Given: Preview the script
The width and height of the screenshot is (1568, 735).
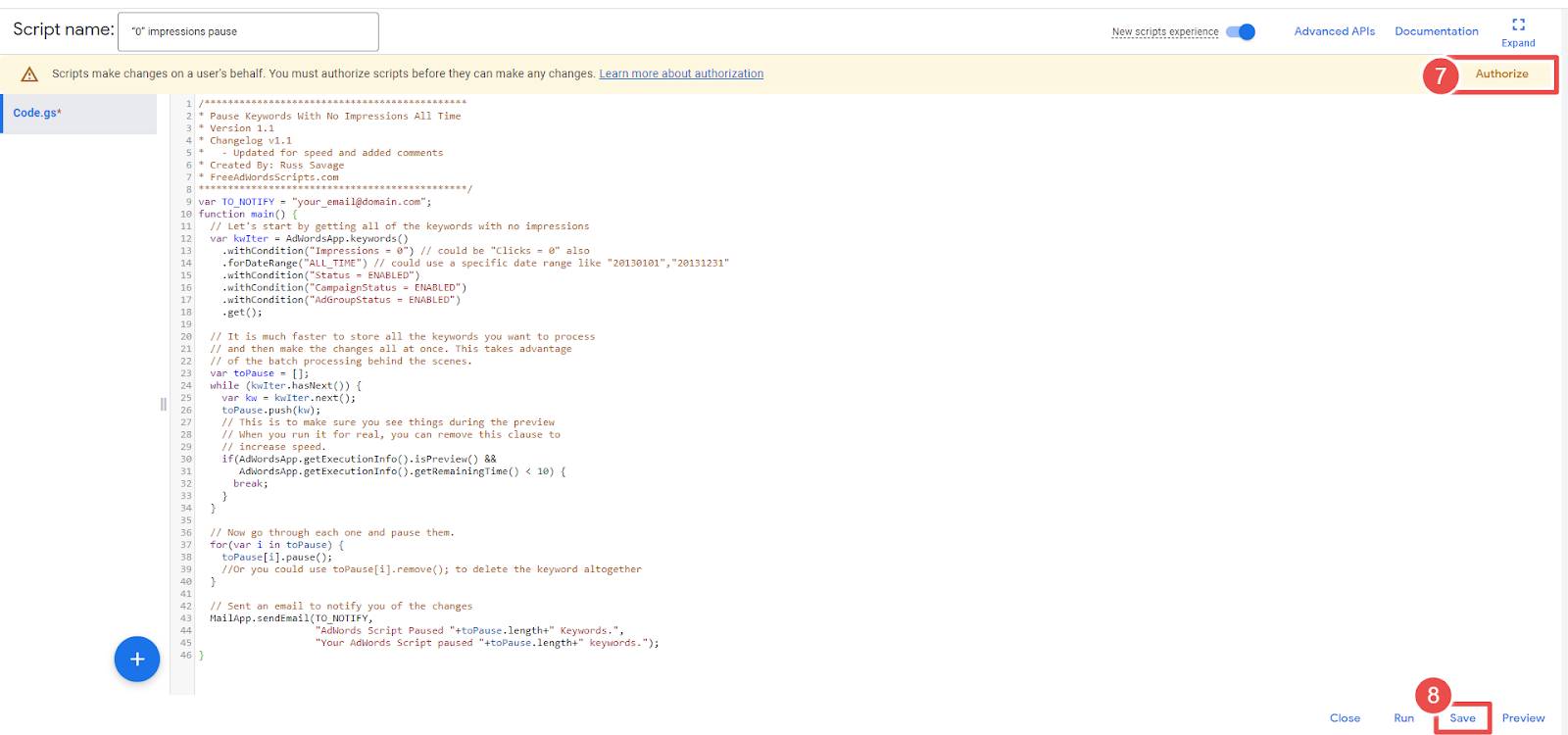Looking at the screenshot, I should pos(1523,718).
